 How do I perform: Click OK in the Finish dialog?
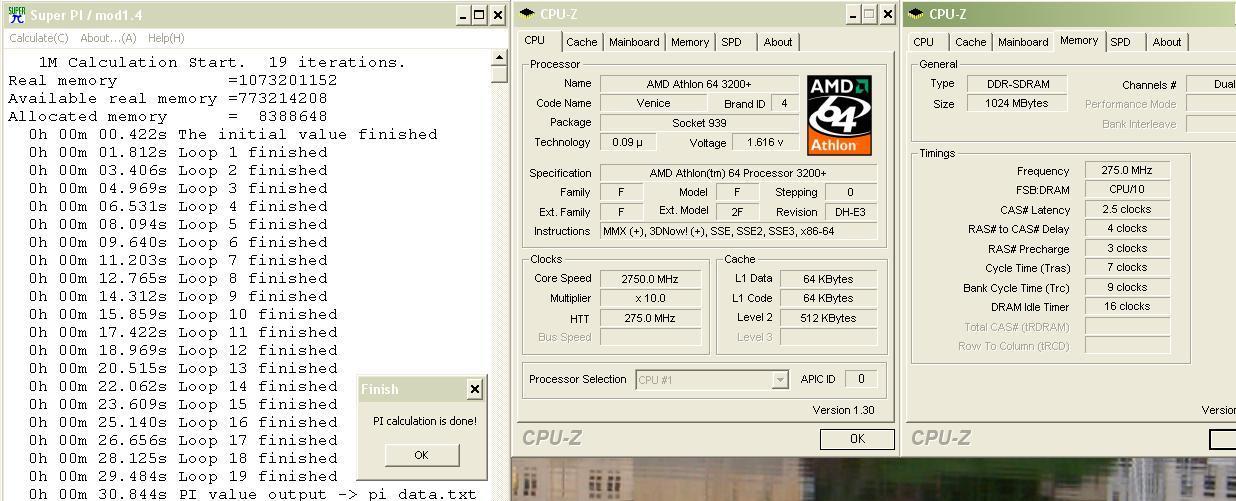coord(421,454)
